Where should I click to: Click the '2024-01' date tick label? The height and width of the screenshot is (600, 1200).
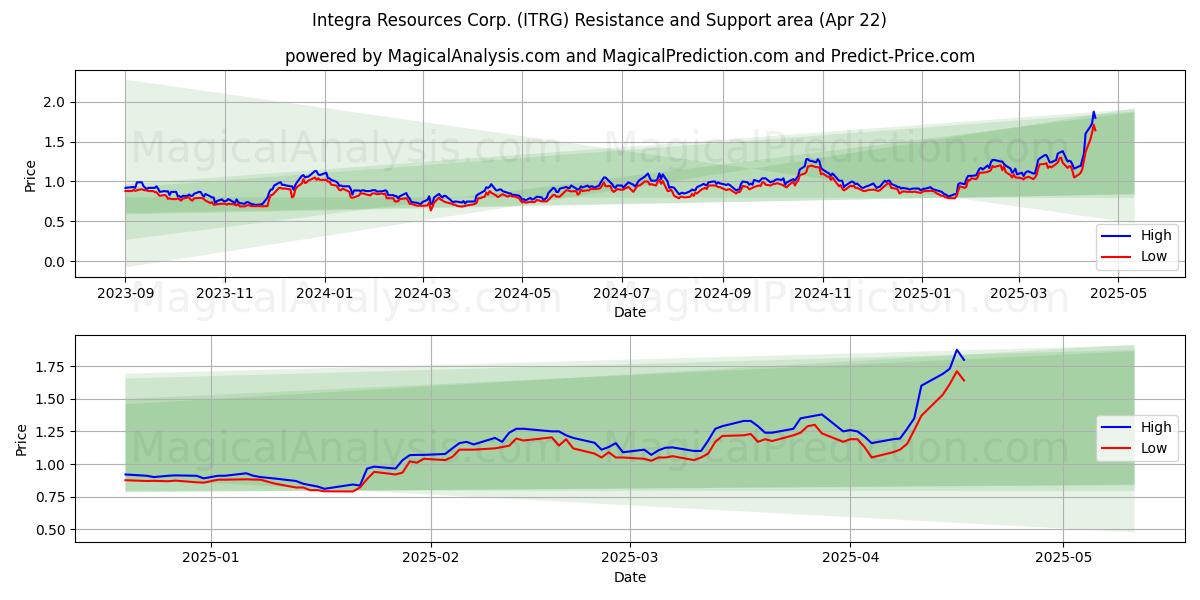coord(324,294)
